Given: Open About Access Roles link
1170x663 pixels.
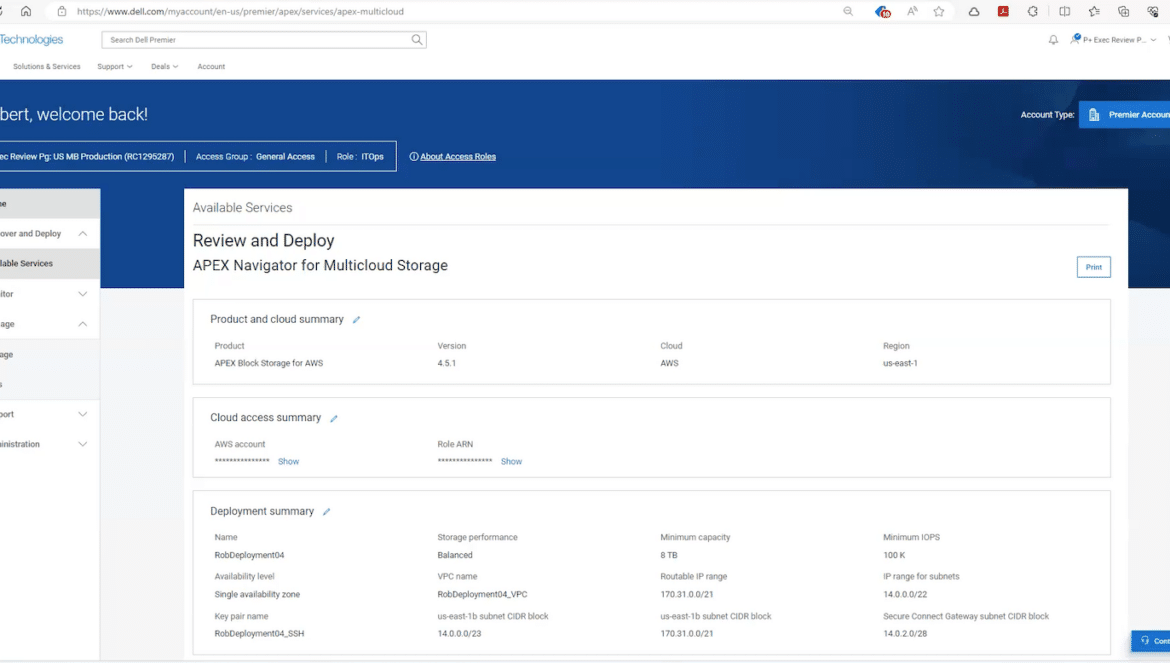Looking at the screenshot, I should 457,157.
